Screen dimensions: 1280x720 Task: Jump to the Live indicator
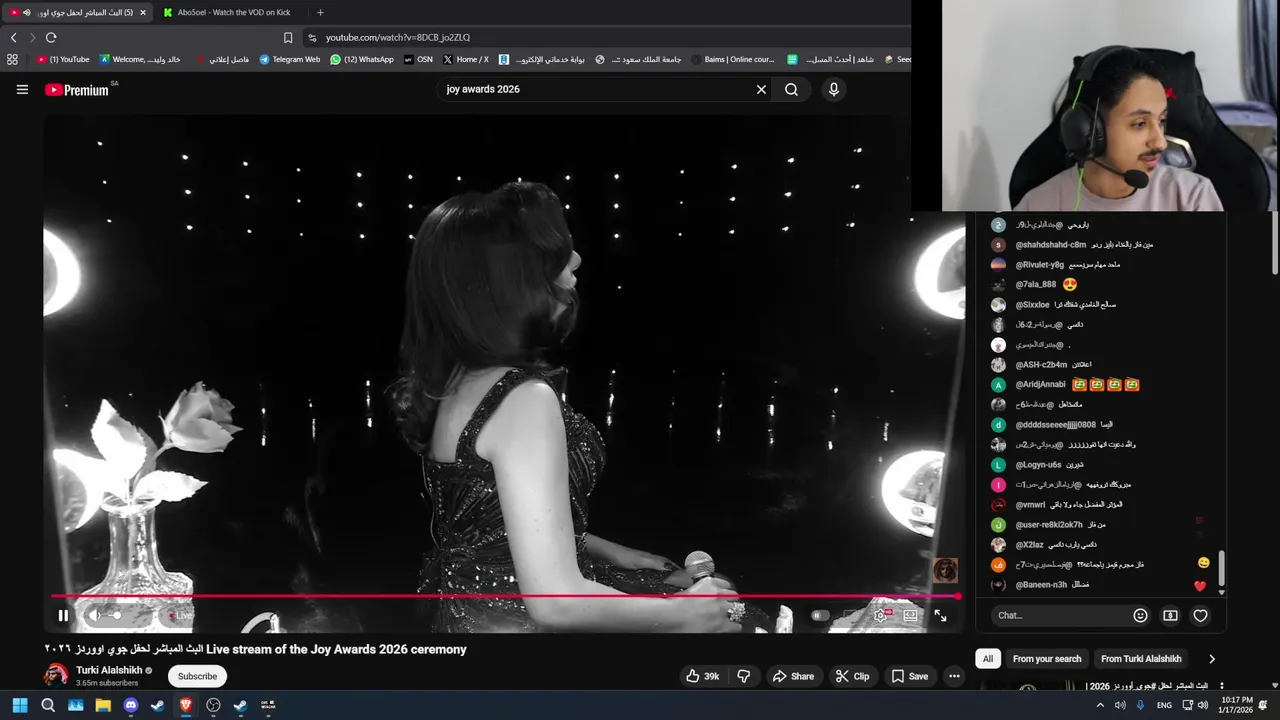[181, 615]
